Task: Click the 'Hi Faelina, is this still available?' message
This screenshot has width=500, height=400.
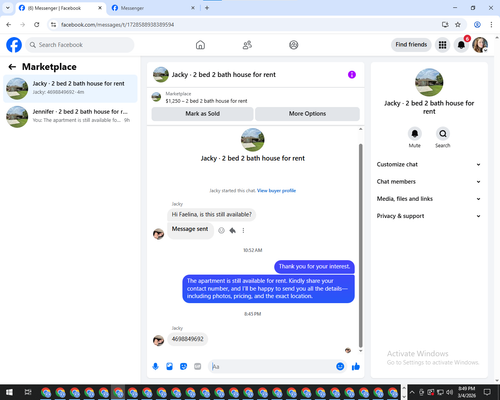Action: click(212, 214)
